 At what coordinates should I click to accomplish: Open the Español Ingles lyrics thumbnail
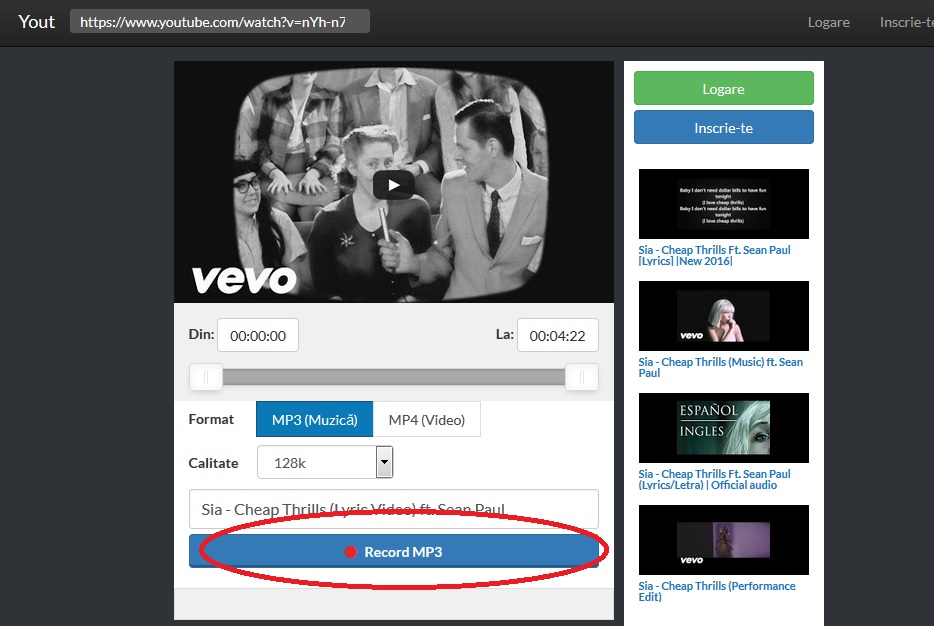(723, 427)
